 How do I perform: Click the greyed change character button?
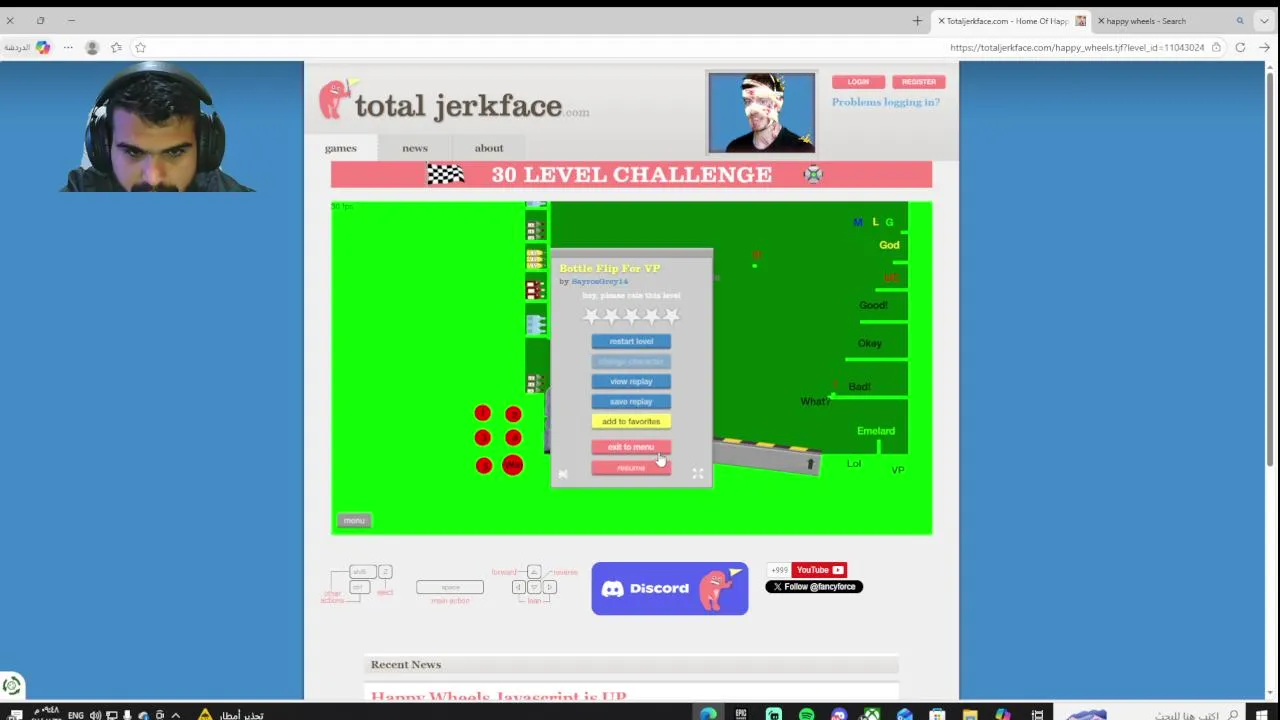631,361
